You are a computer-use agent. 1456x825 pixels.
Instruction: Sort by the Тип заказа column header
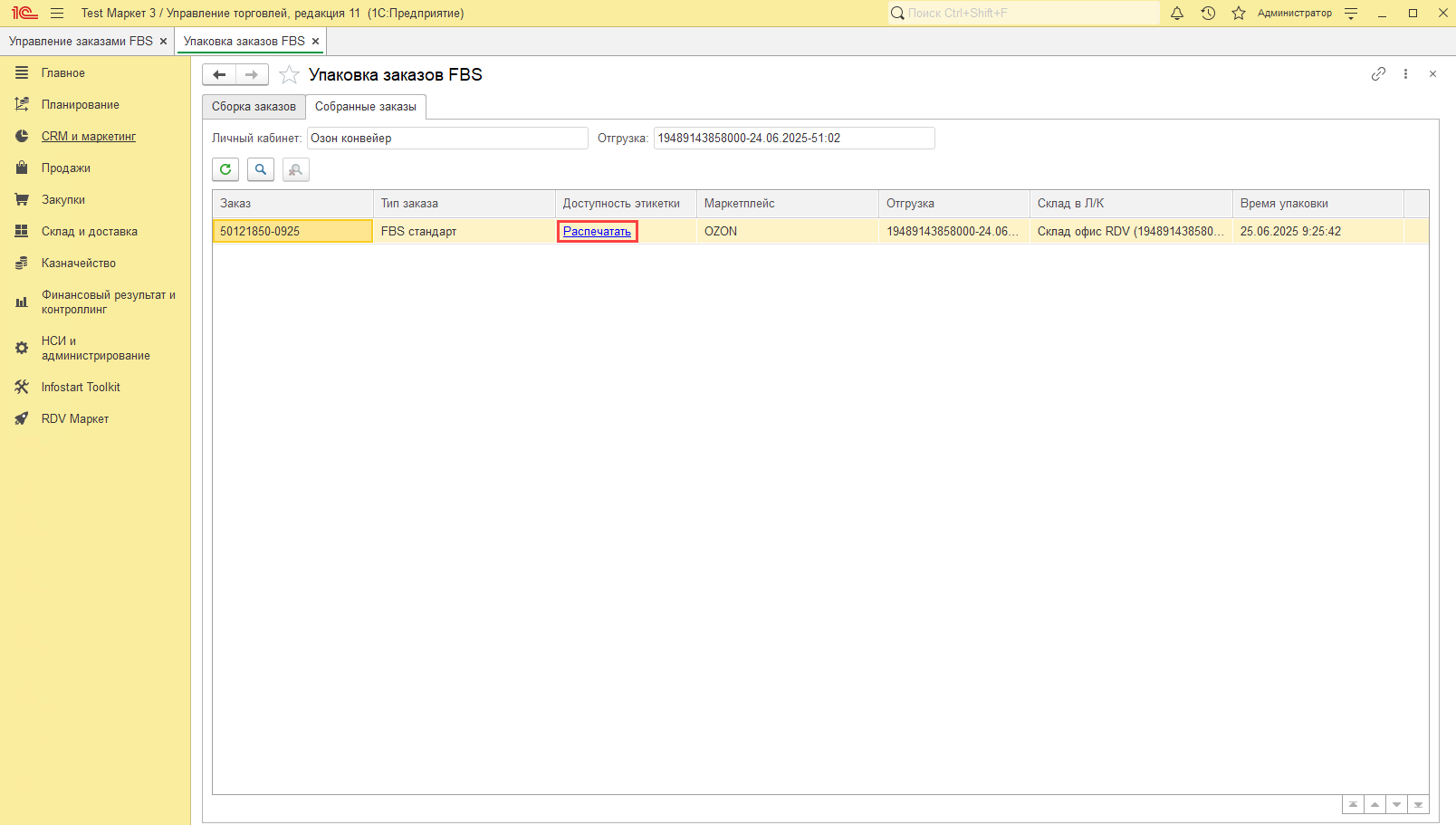click(465, 204)
